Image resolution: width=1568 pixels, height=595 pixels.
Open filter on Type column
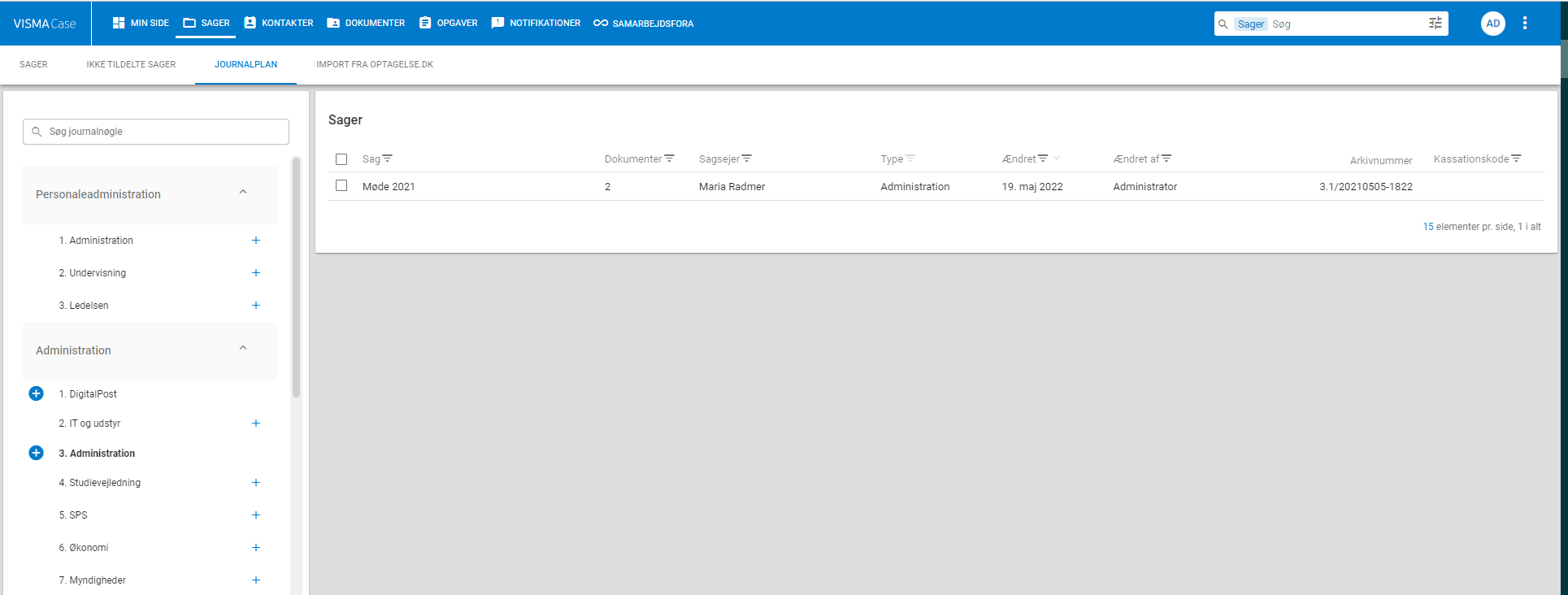910,159
